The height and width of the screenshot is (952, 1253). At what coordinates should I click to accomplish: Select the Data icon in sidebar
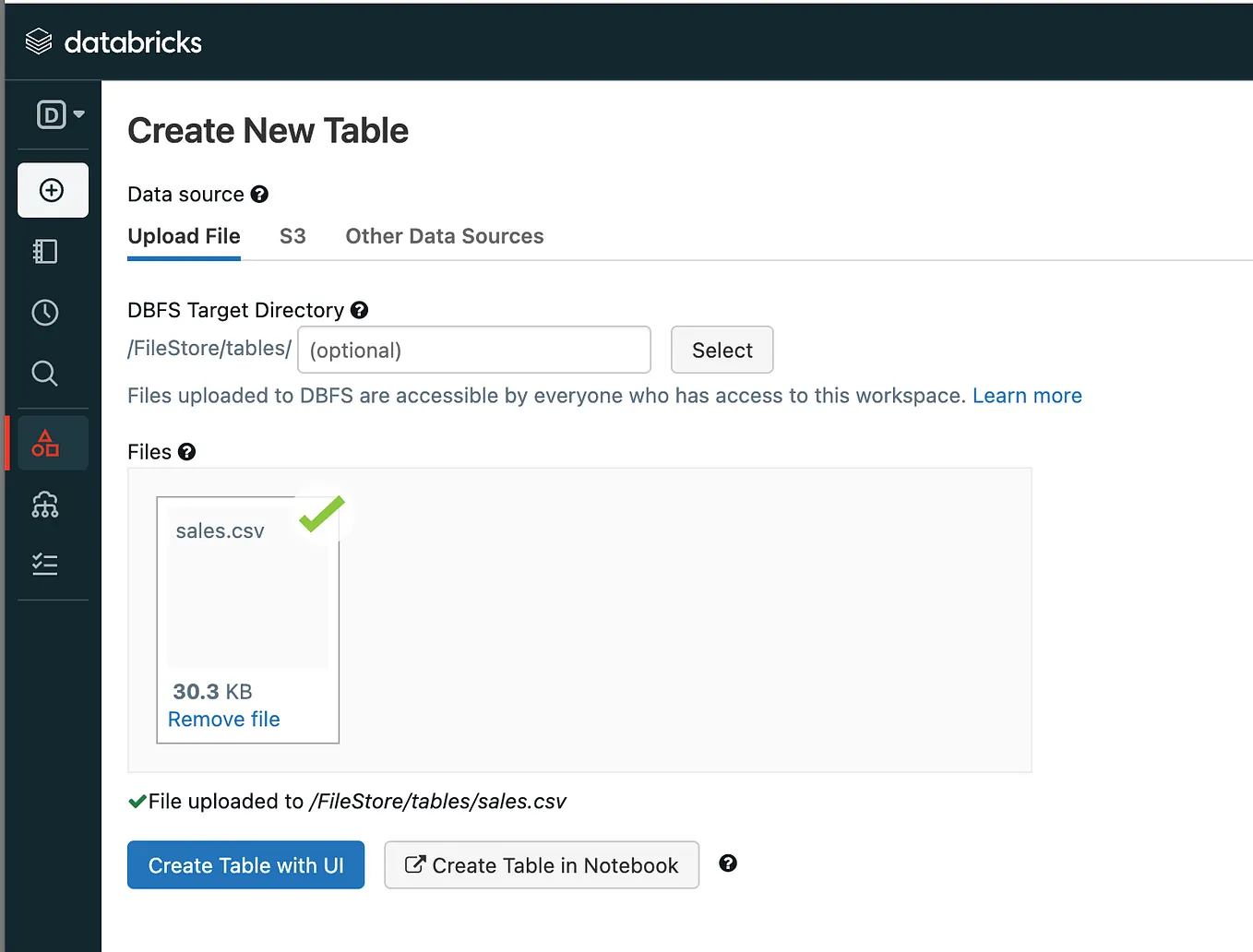pyautogui.click(x=44, y=443)
